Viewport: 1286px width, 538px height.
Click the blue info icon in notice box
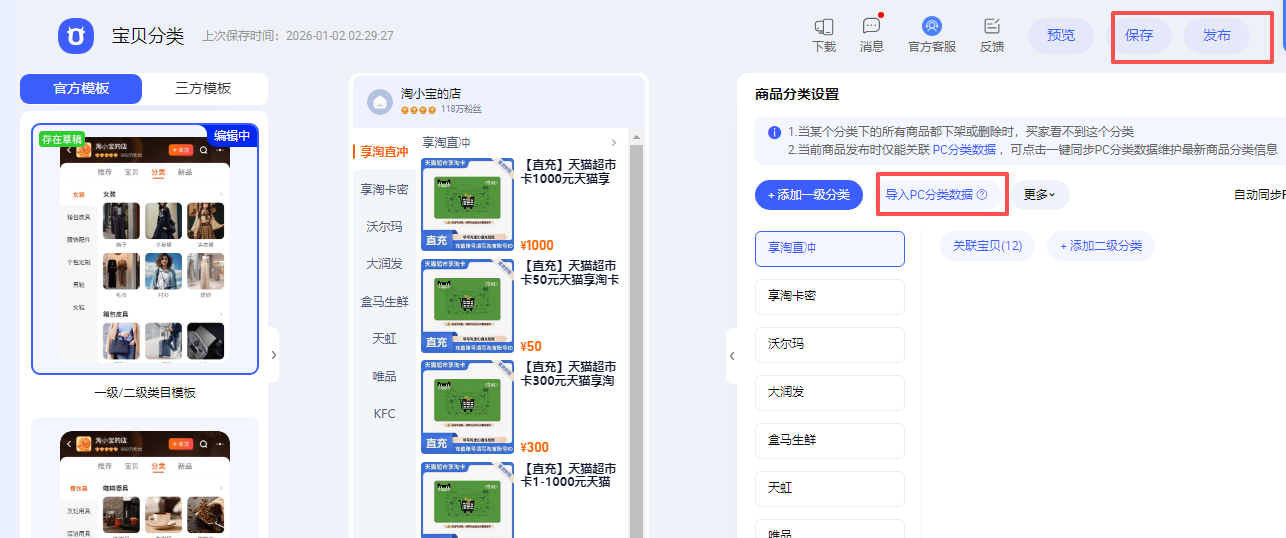click(x=774, y=133)
